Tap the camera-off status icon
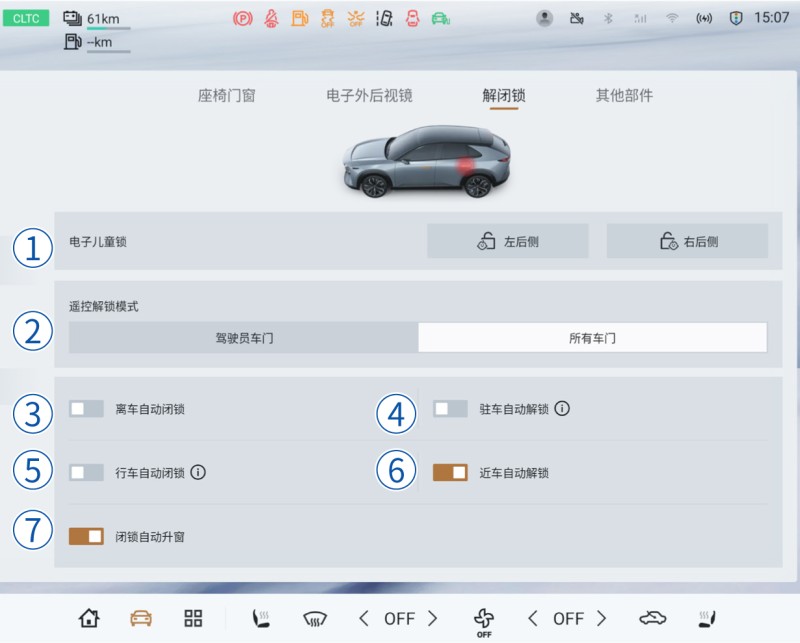Viewport: 800px width, 643px height. (577, 19)
